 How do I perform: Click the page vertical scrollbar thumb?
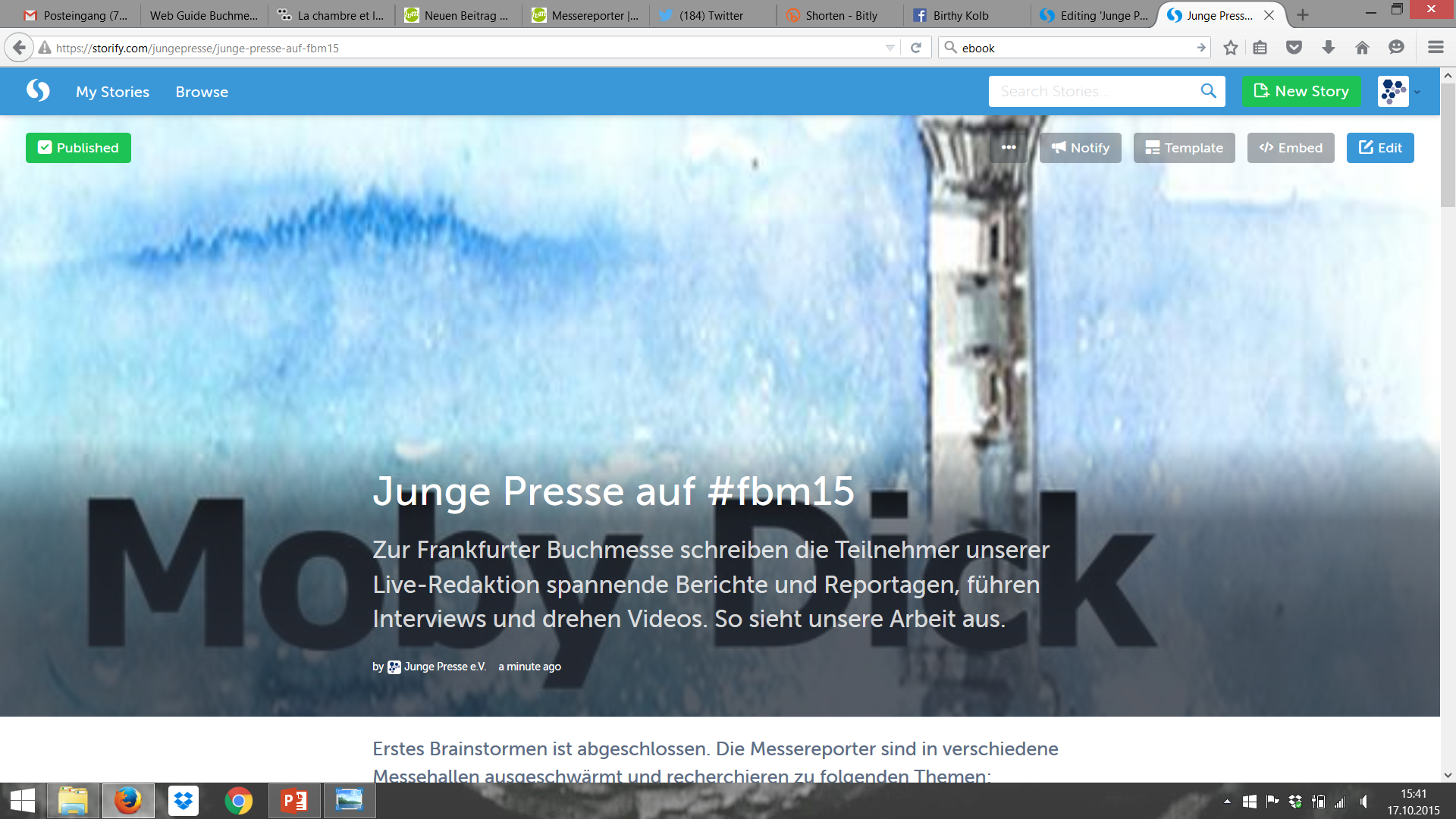[1448, 144]
